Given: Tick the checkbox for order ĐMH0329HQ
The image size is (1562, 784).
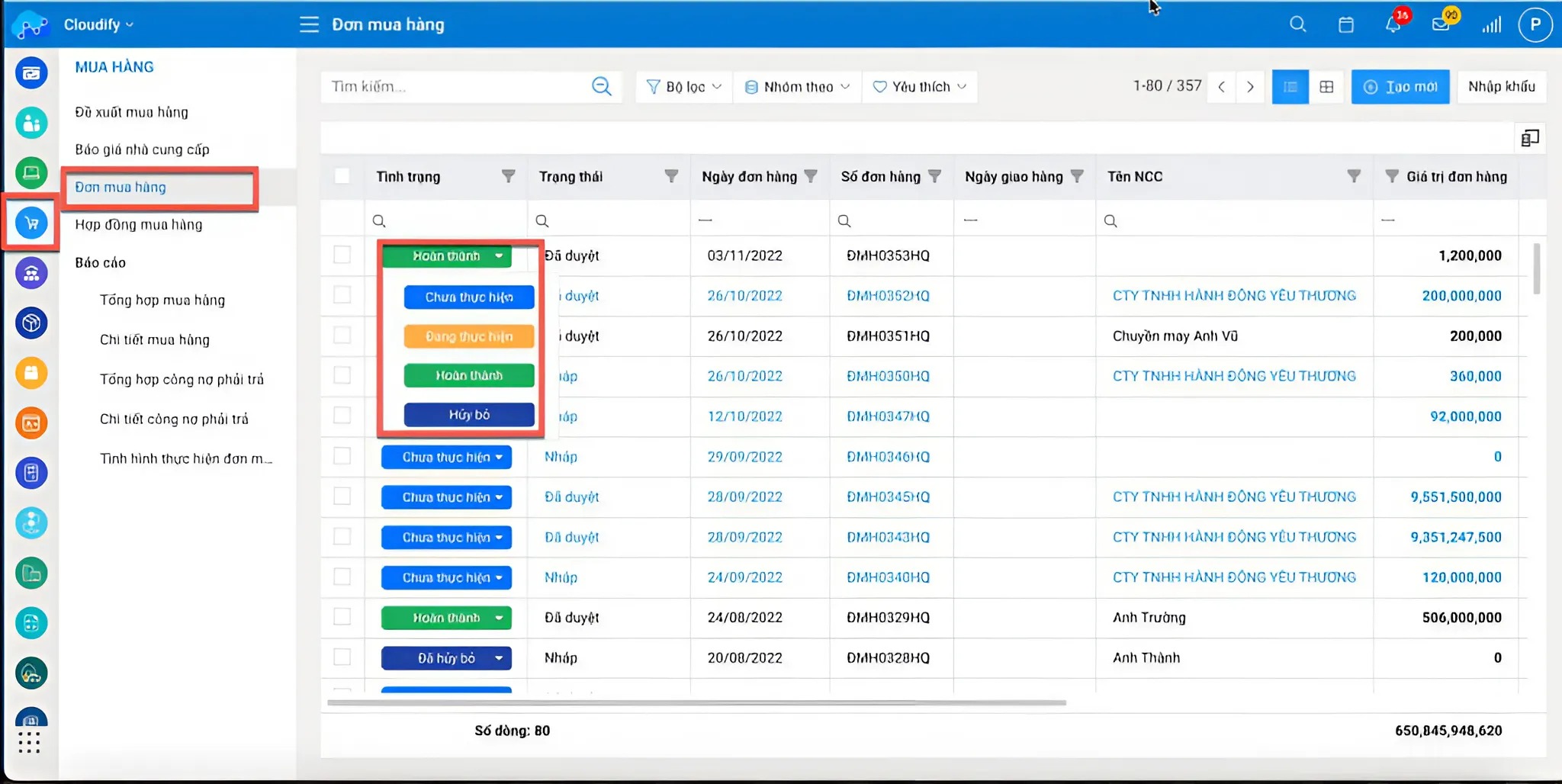Looking at the screenshot, I should pyautogui.click(x=342, y=617).
